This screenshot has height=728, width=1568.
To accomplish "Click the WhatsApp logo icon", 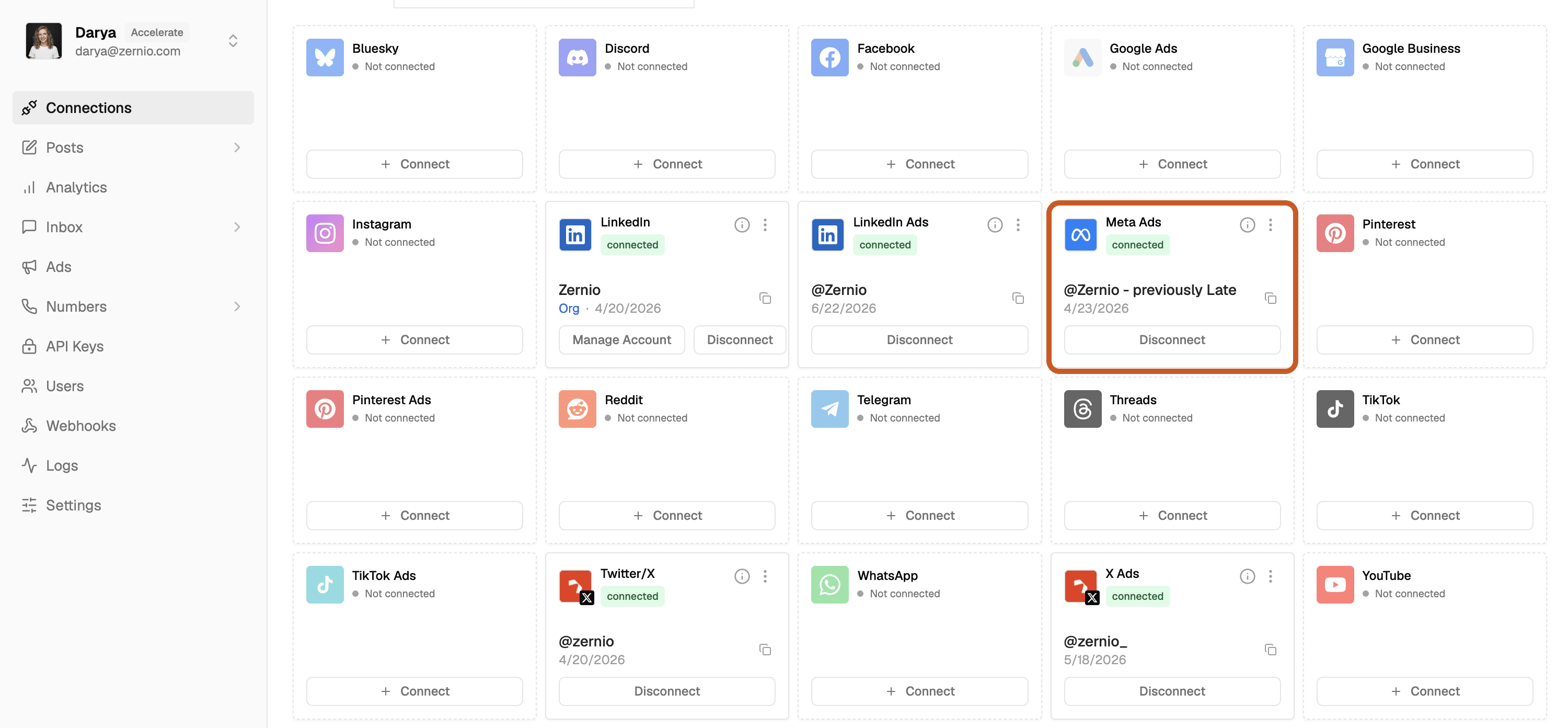I will 829,585.
